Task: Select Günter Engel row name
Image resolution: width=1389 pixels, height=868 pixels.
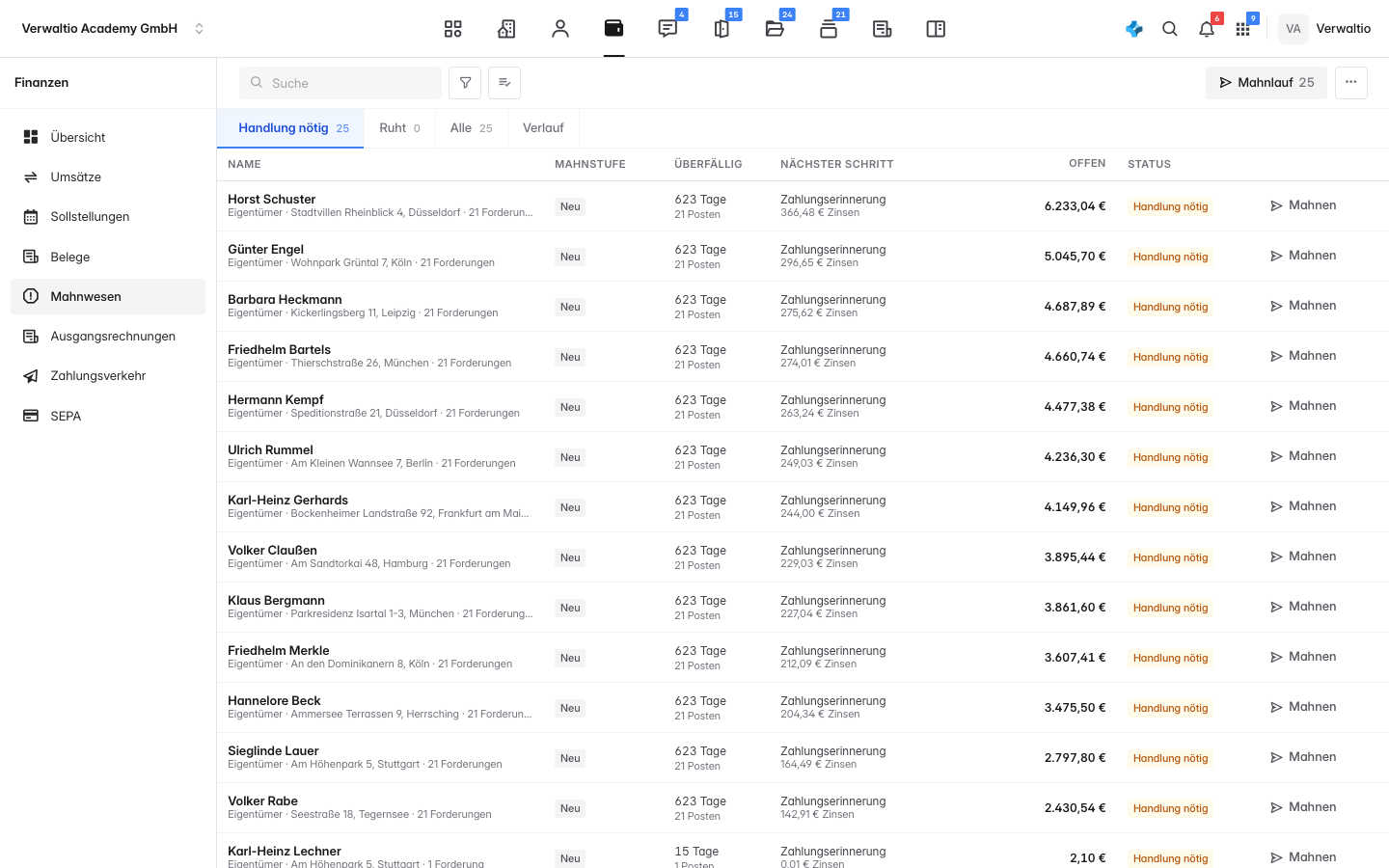Action: tap(265, 250)
